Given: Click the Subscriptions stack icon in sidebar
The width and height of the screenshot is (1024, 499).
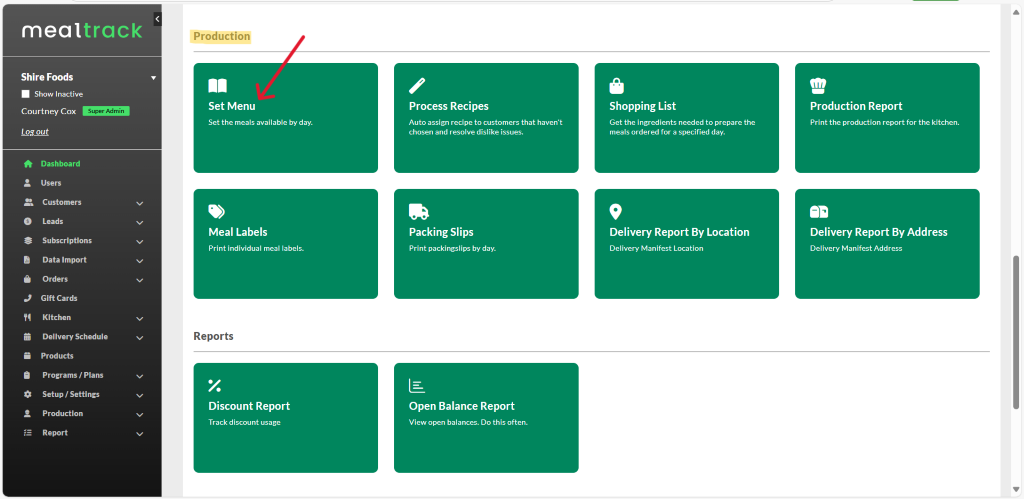Looking at the screenshot, I should (x=27, y=240).
